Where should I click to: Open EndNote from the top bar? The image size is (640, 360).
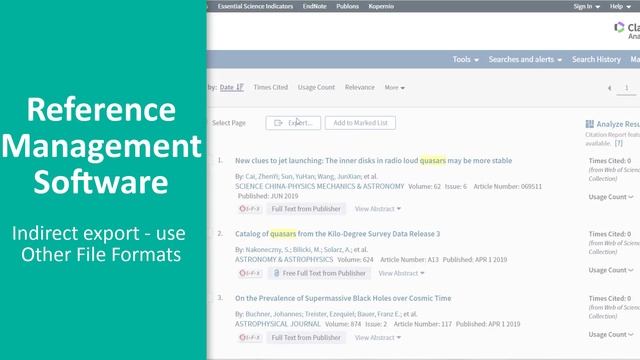(x=314, y=6)
